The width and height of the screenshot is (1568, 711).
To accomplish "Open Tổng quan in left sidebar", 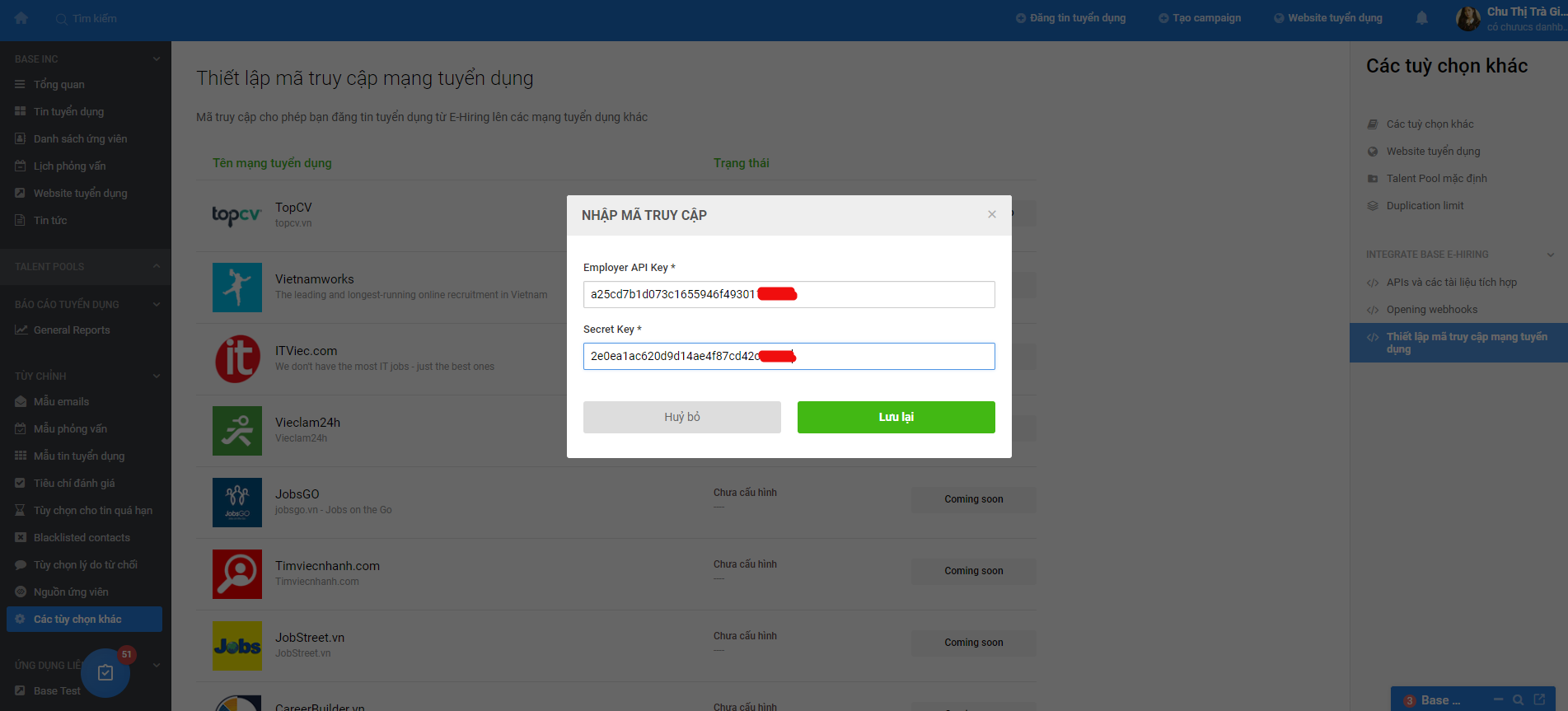I will point(59,84).
